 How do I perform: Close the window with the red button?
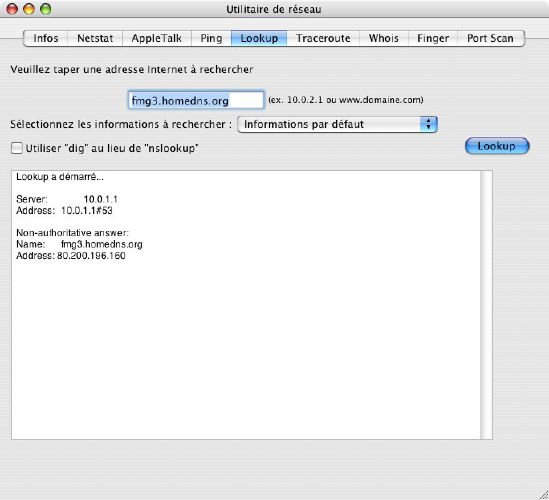point(12,9)
